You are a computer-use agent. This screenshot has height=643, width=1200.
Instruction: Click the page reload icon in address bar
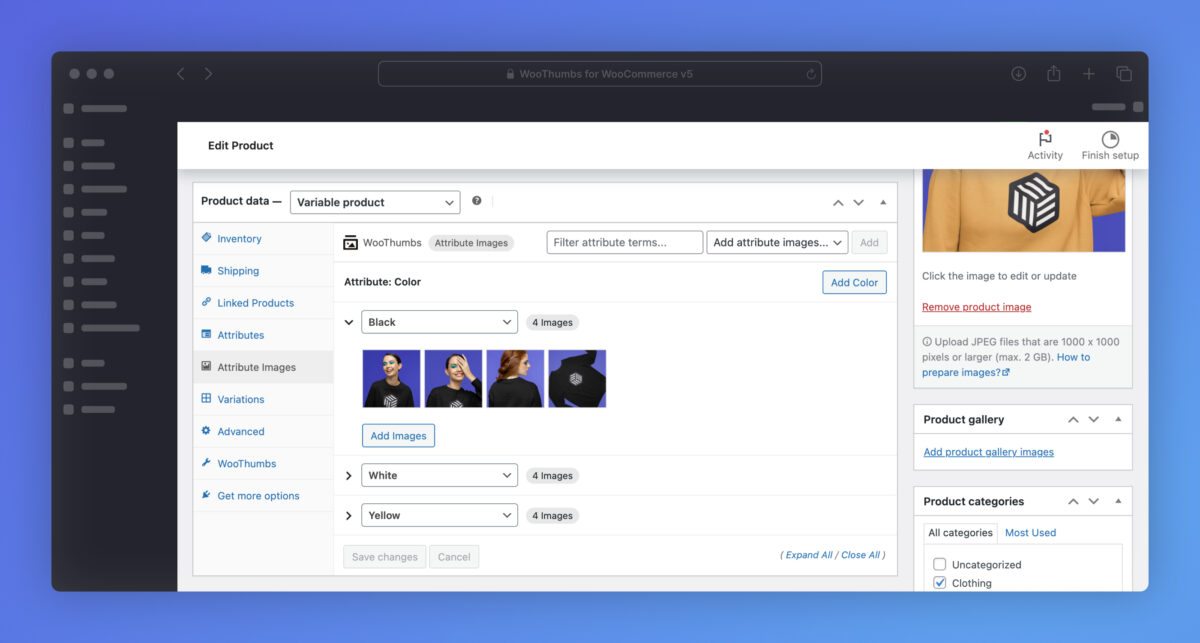coord(810,74)
